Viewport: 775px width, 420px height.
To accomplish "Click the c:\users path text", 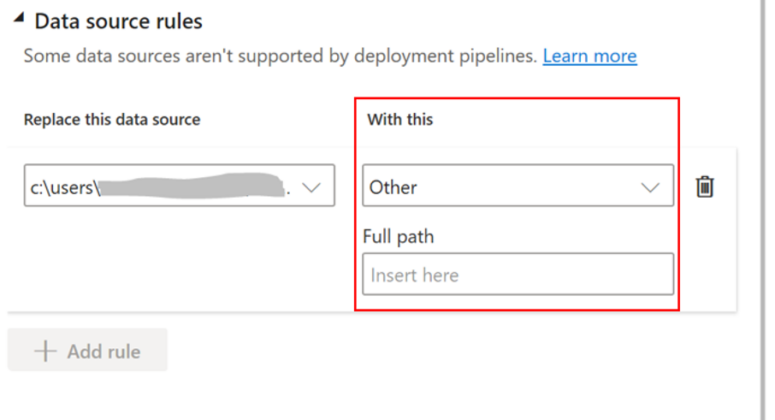I will [x=62, y=187].
